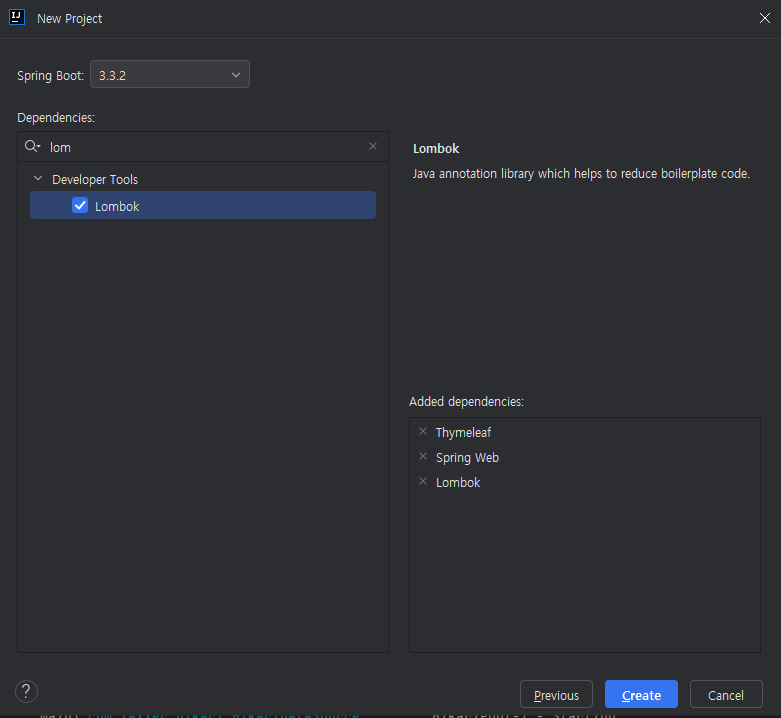
Task: Click the search magnifier icon in dependencies
Action: pos(32,146)
